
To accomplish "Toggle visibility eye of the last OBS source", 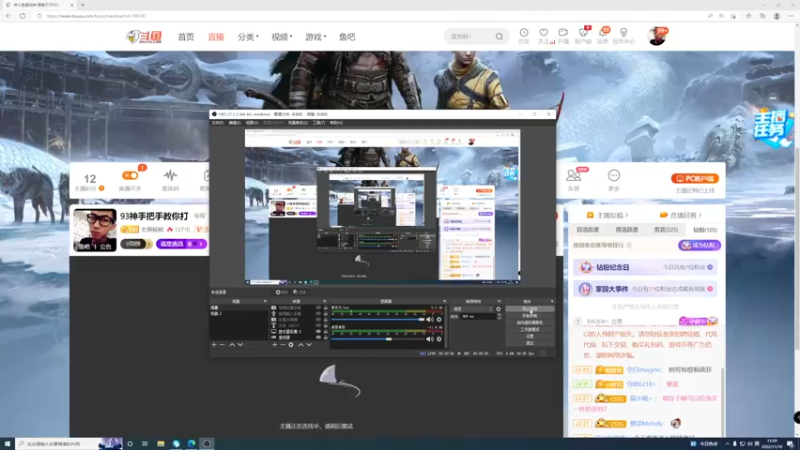I will [x=318, y=338].
